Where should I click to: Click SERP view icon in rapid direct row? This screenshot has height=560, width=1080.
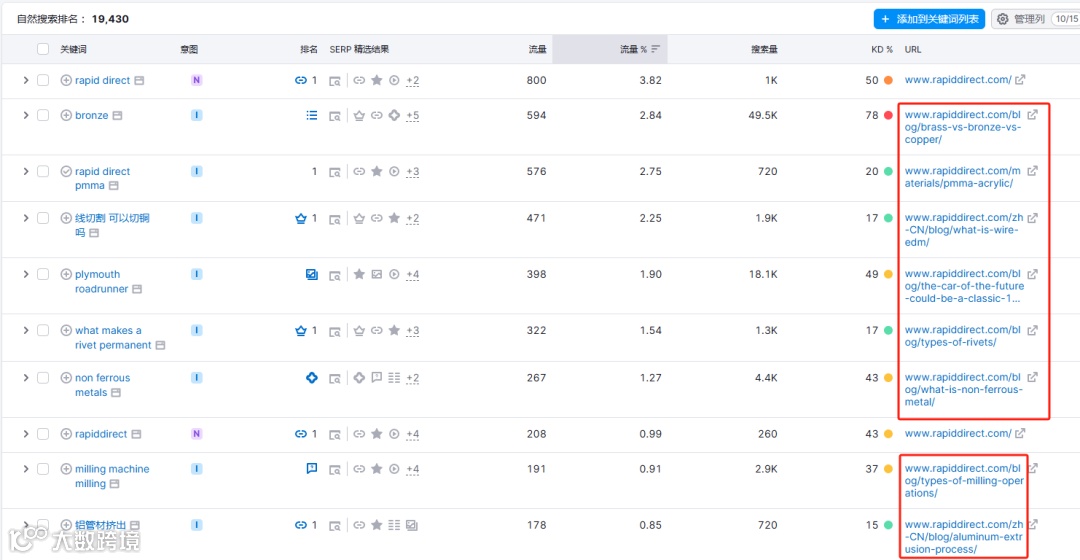[x=335, y=81]
